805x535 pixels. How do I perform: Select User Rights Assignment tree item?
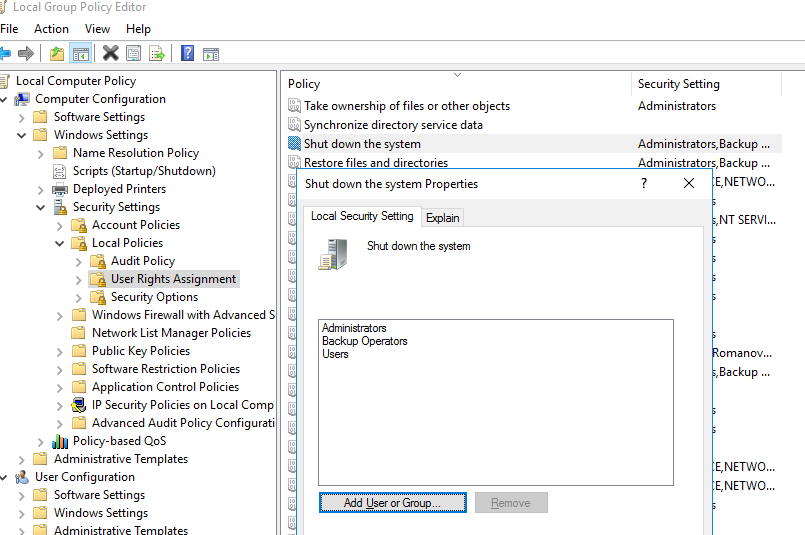coord(174,279)
